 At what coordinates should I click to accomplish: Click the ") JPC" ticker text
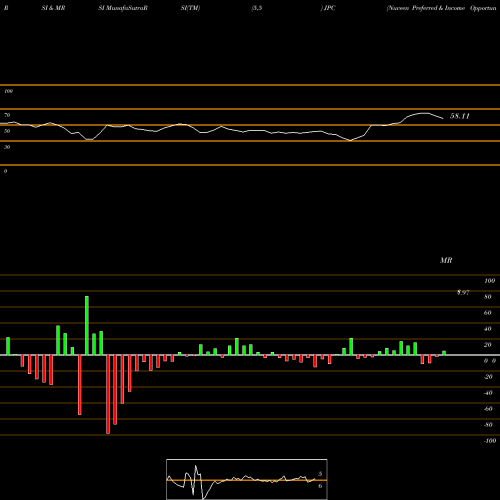coord(328,8)
